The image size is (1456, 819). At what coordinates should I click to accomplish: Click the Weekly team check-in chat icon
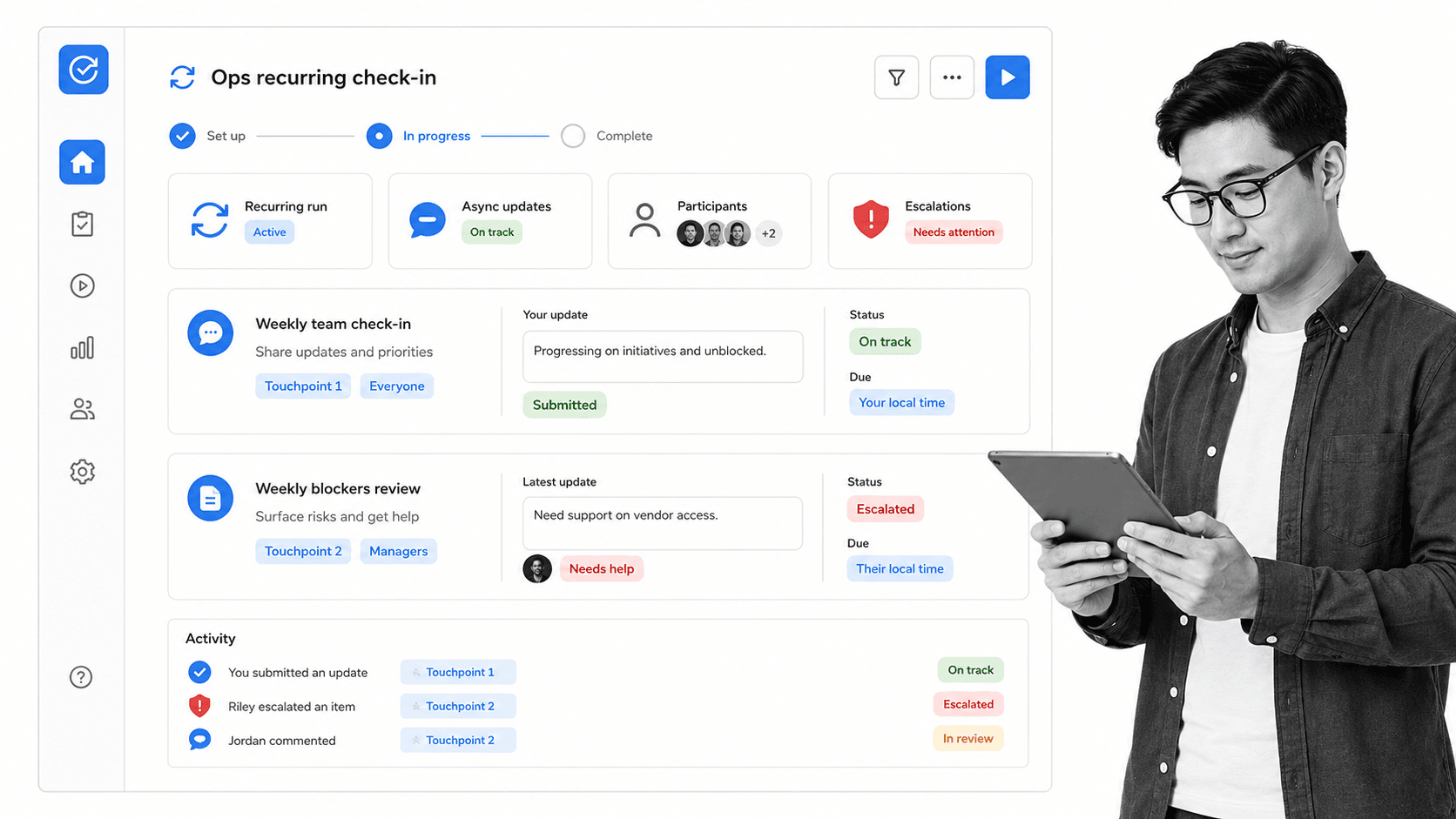coord(210,332)
